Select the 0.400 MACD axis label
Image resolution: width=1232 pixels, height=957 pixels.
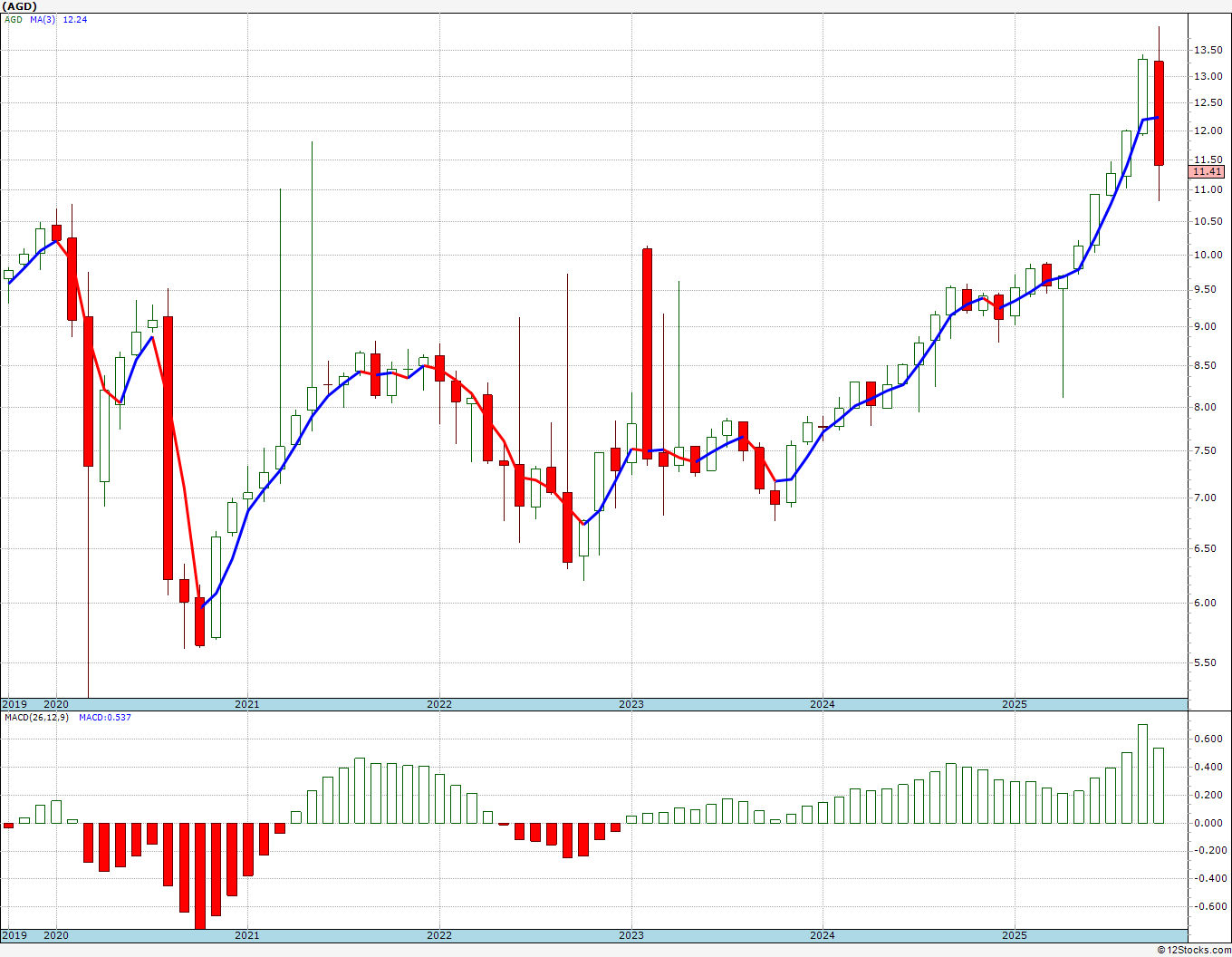[1210, 767]
